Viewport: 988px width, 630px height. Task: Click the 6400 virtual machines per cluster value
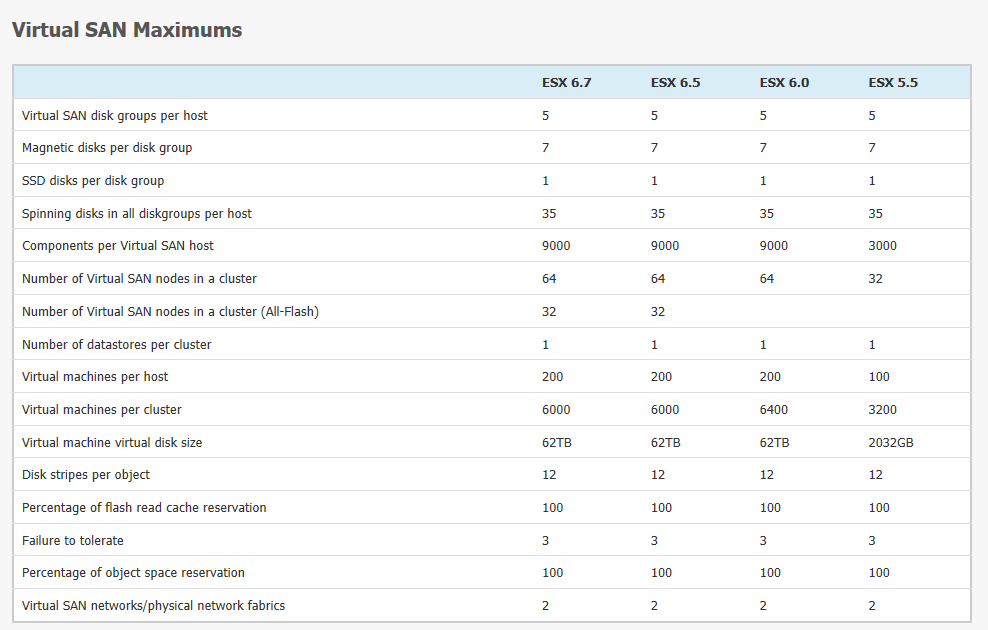(774, 410)
